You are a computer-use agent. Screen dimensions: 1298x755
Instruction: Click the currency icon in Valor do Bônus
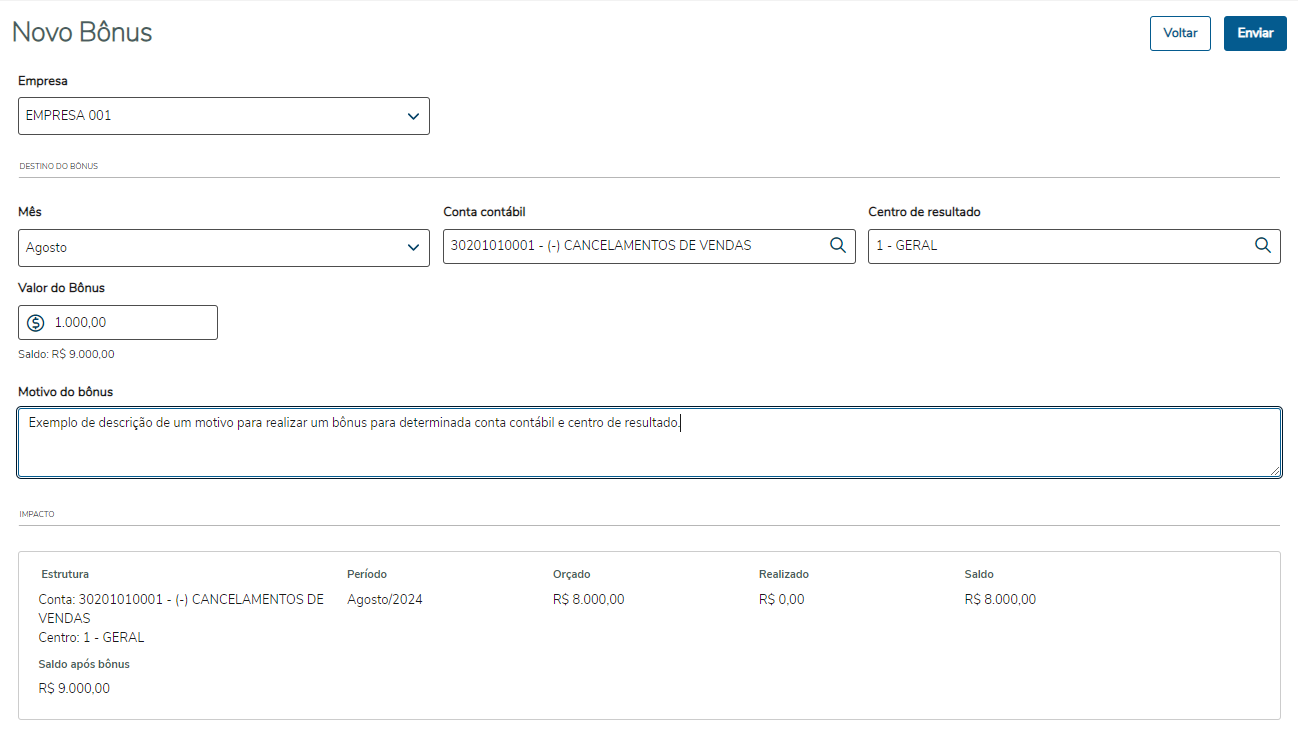click(x=36, y=323)
